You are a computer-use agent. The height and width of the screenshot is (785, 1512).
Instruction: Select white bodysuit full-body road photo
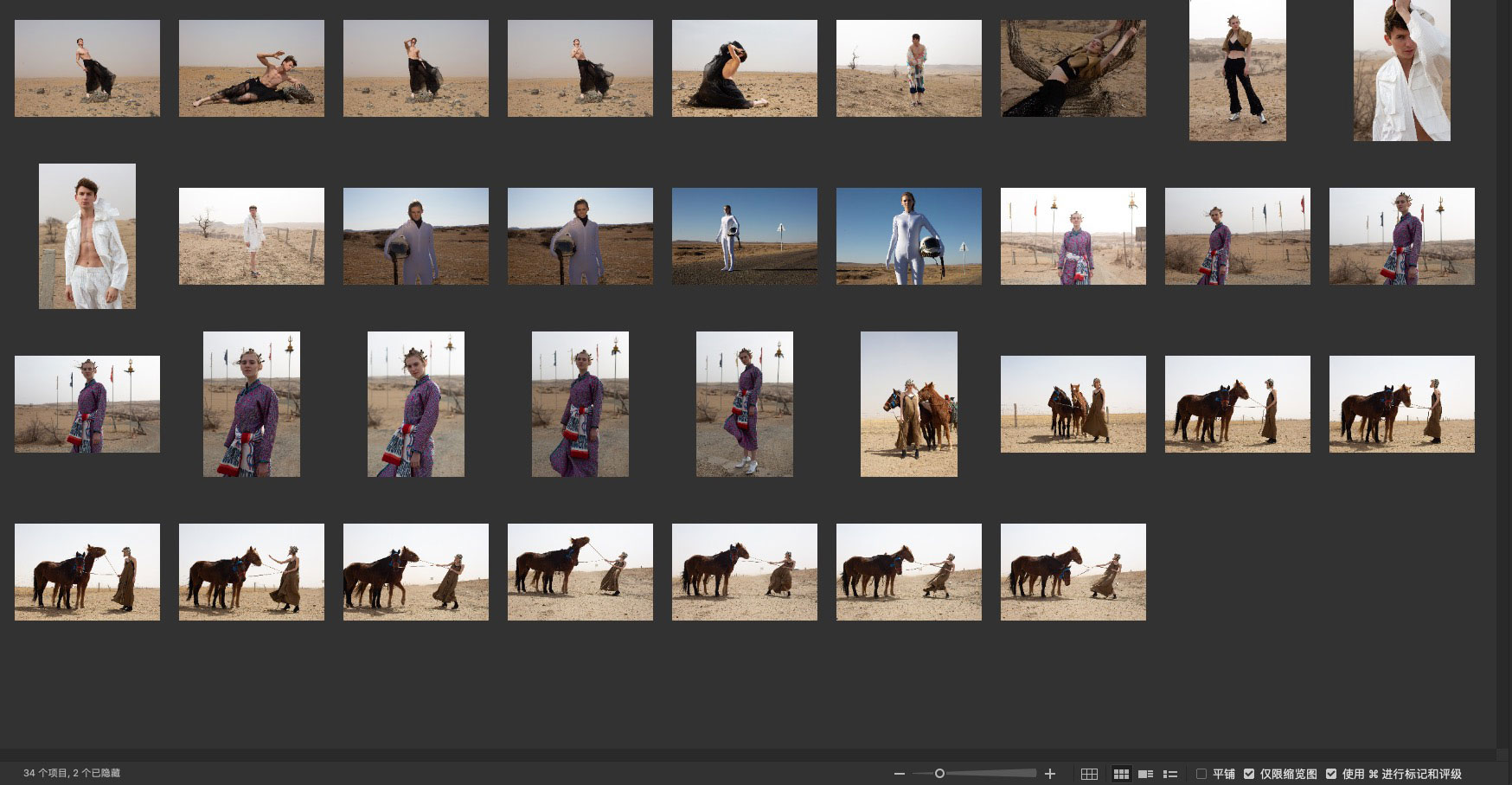[745, 236]
